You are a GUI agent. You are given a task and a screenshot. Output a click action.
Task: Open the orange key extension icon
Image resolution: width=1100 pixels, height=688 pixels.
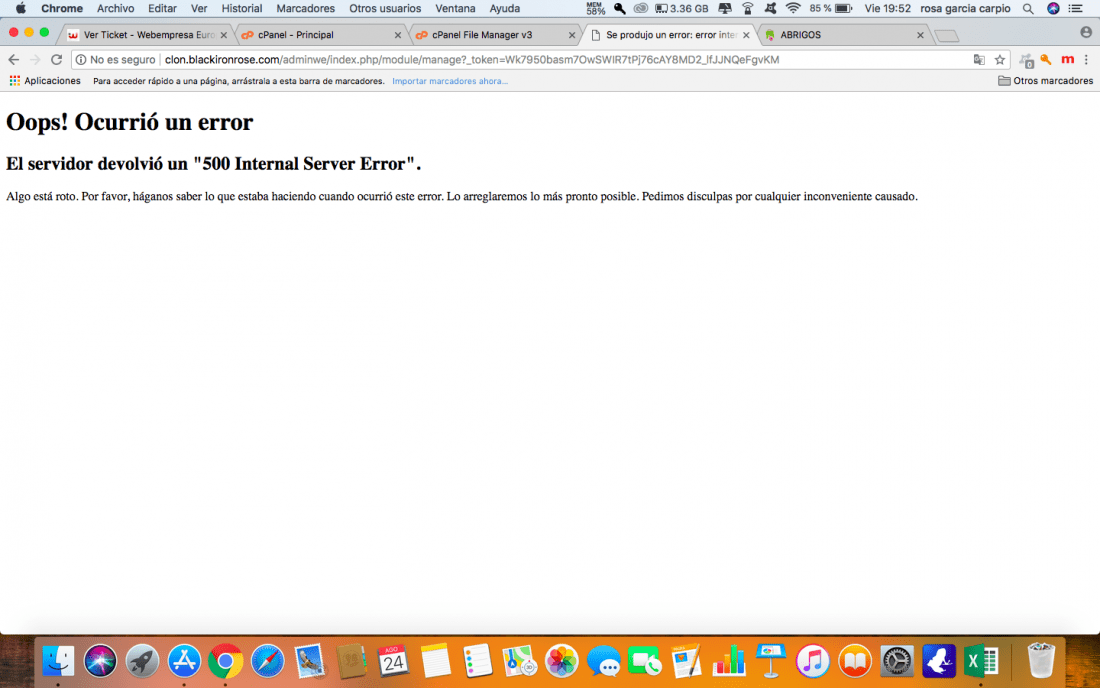coord(1046,60)
